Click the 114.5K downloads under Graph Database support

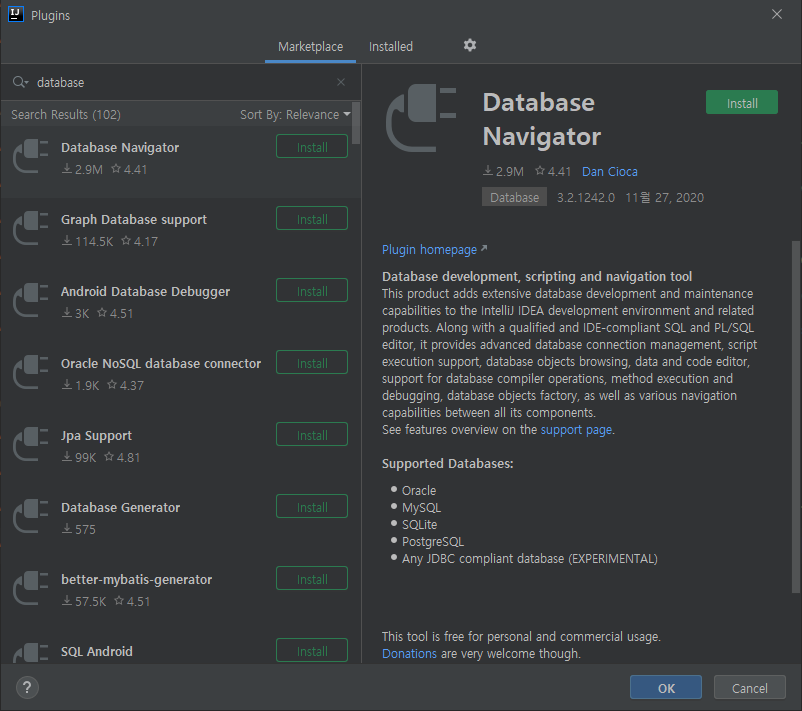pyautogui.click(x=87, y=241)
